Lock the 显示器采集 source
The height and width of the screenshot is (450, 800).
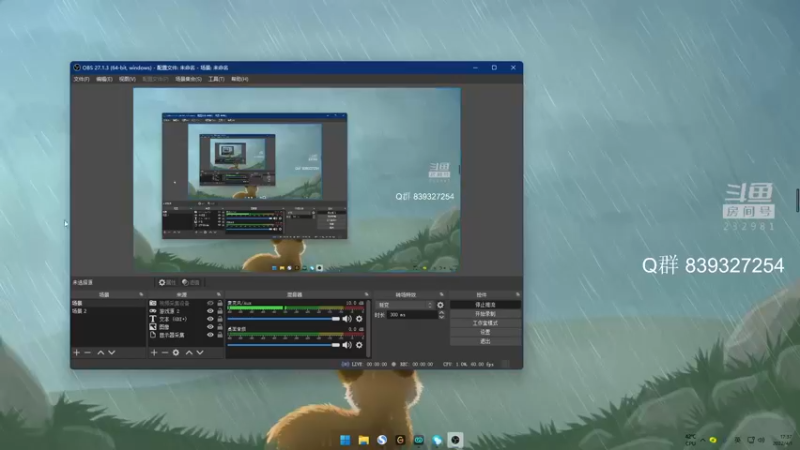[220, 335]
